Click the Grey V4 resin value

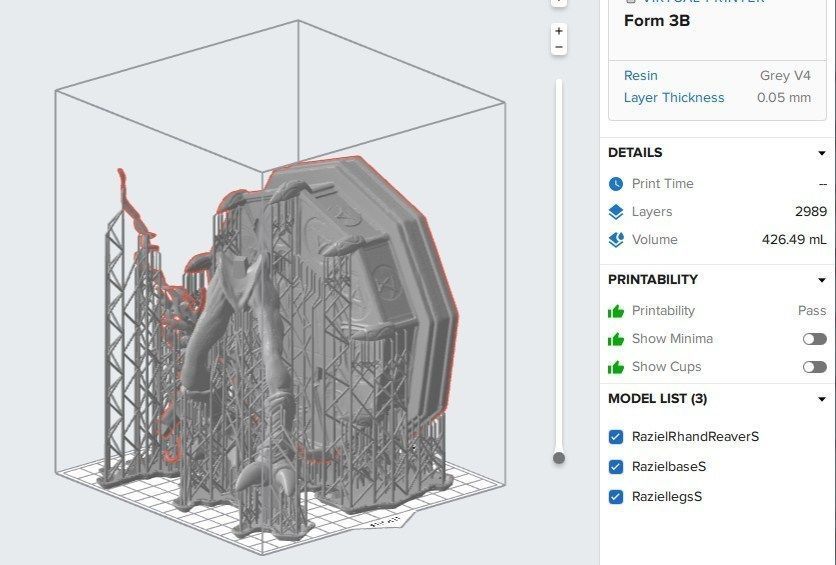(x=785, y=76)
